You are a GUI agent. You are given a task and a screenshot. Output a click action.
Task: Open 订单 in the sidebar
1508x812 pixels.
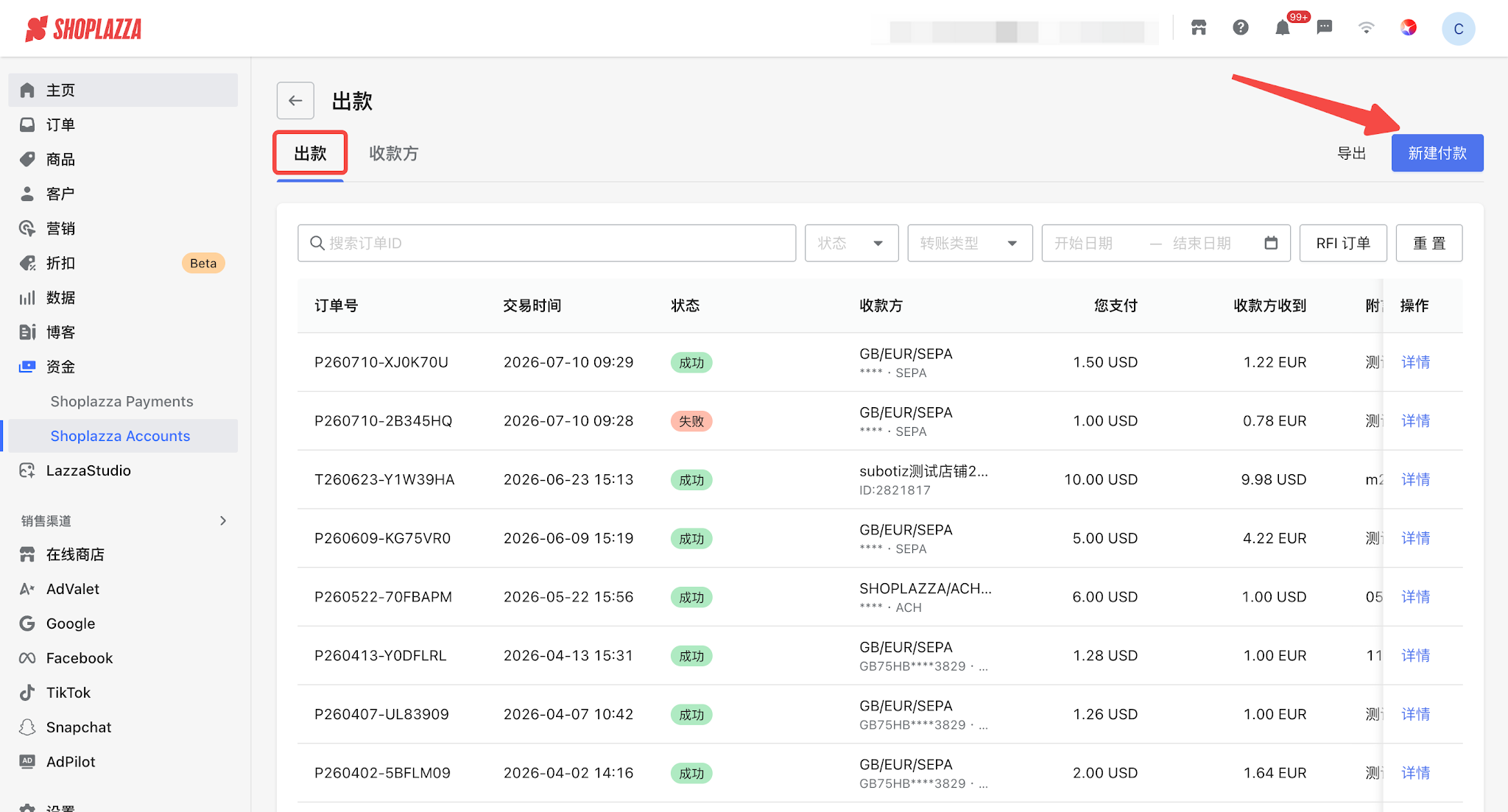point(123,124)
